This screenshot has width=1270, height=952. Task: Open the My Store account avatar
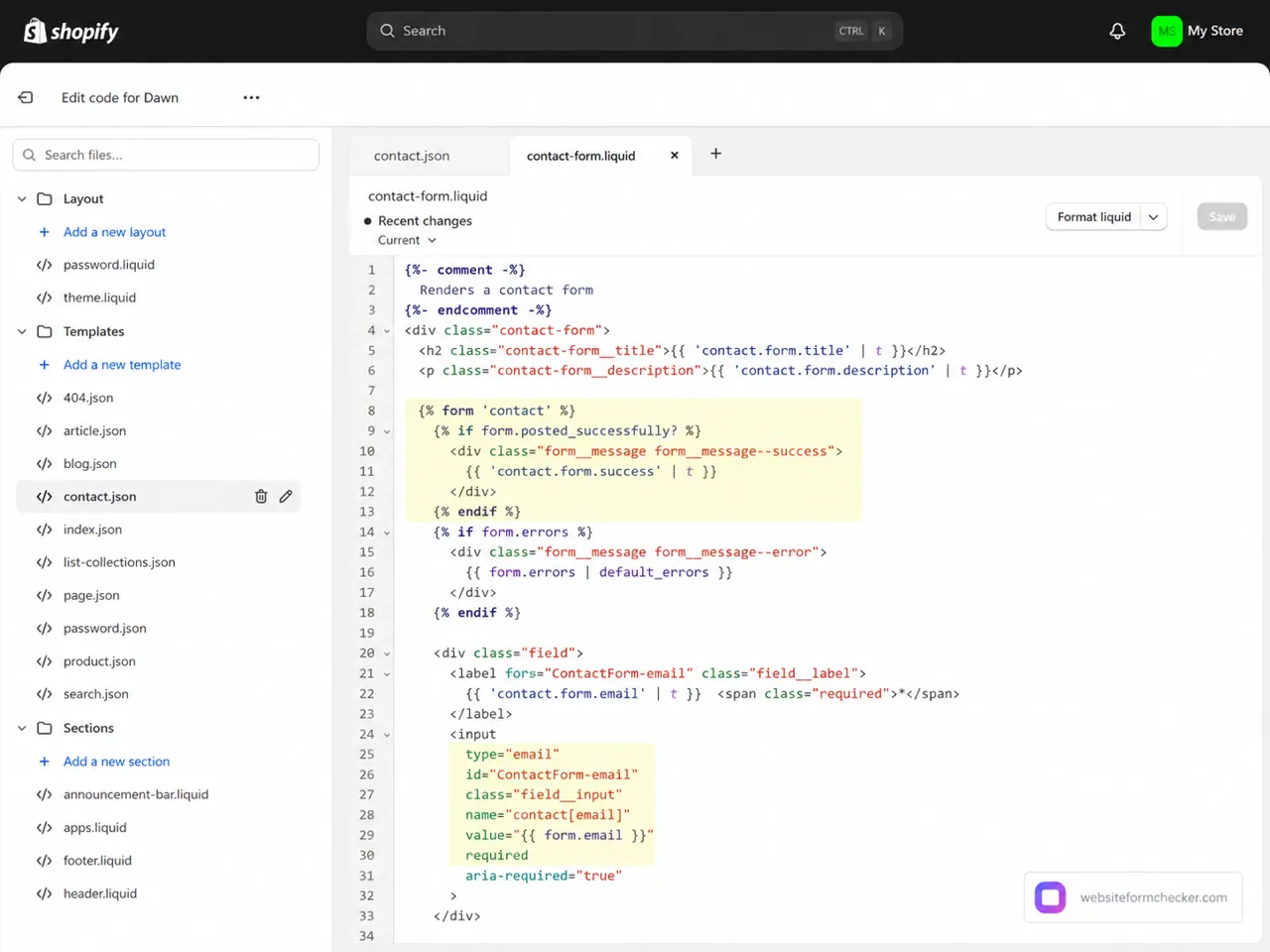pyautogui.click(x=1167, y=31)
